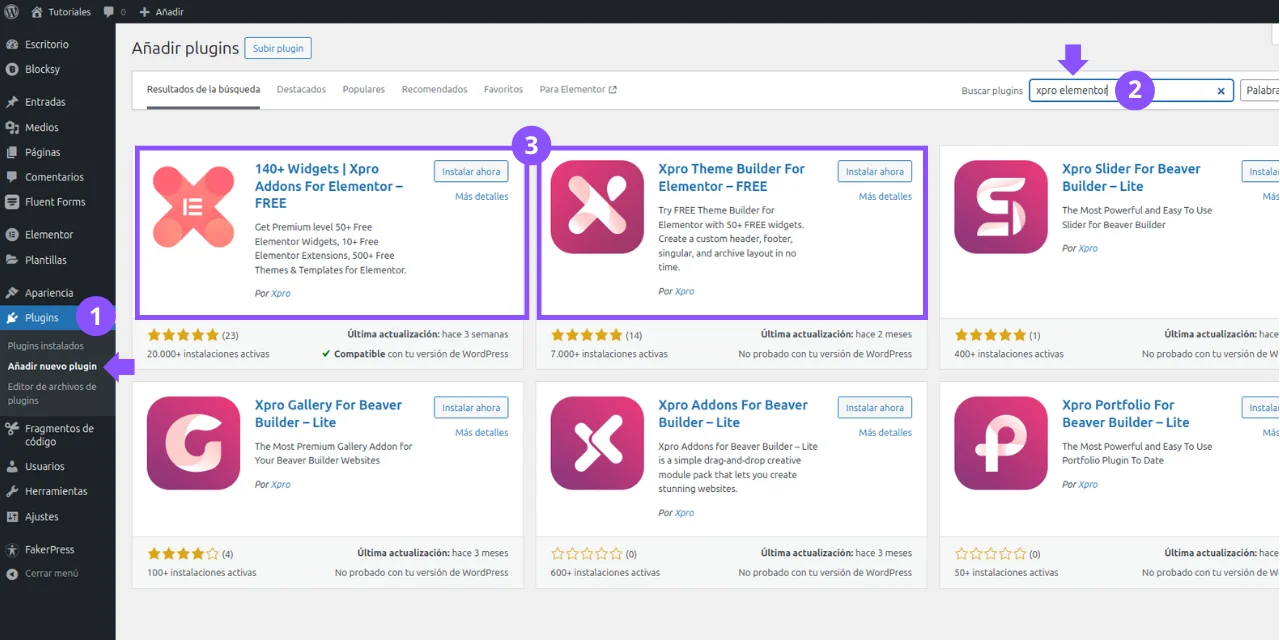Click the 7.000+ instalaciones activas text
The width and height of the screenshot is (1280, 640).
coord(609,354)
